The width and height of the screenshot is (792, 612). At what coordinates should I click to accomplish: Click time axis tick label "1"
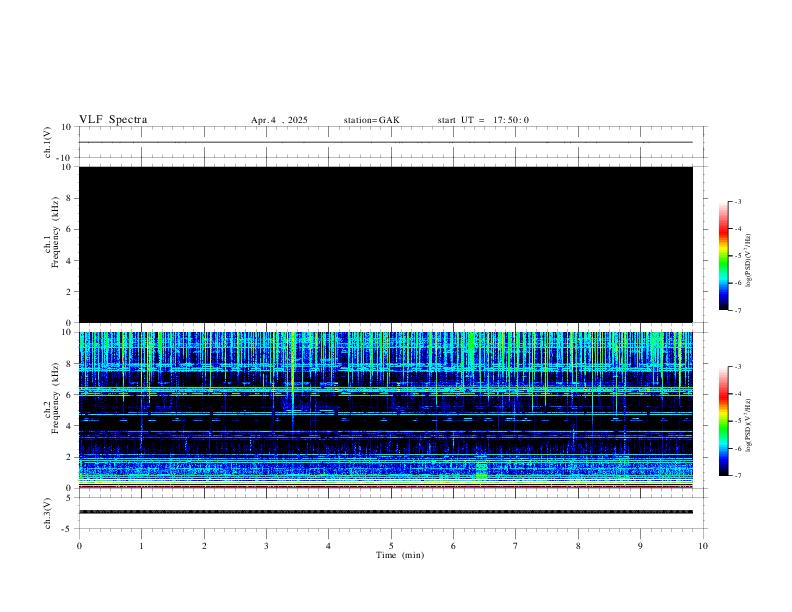point(141,546)
